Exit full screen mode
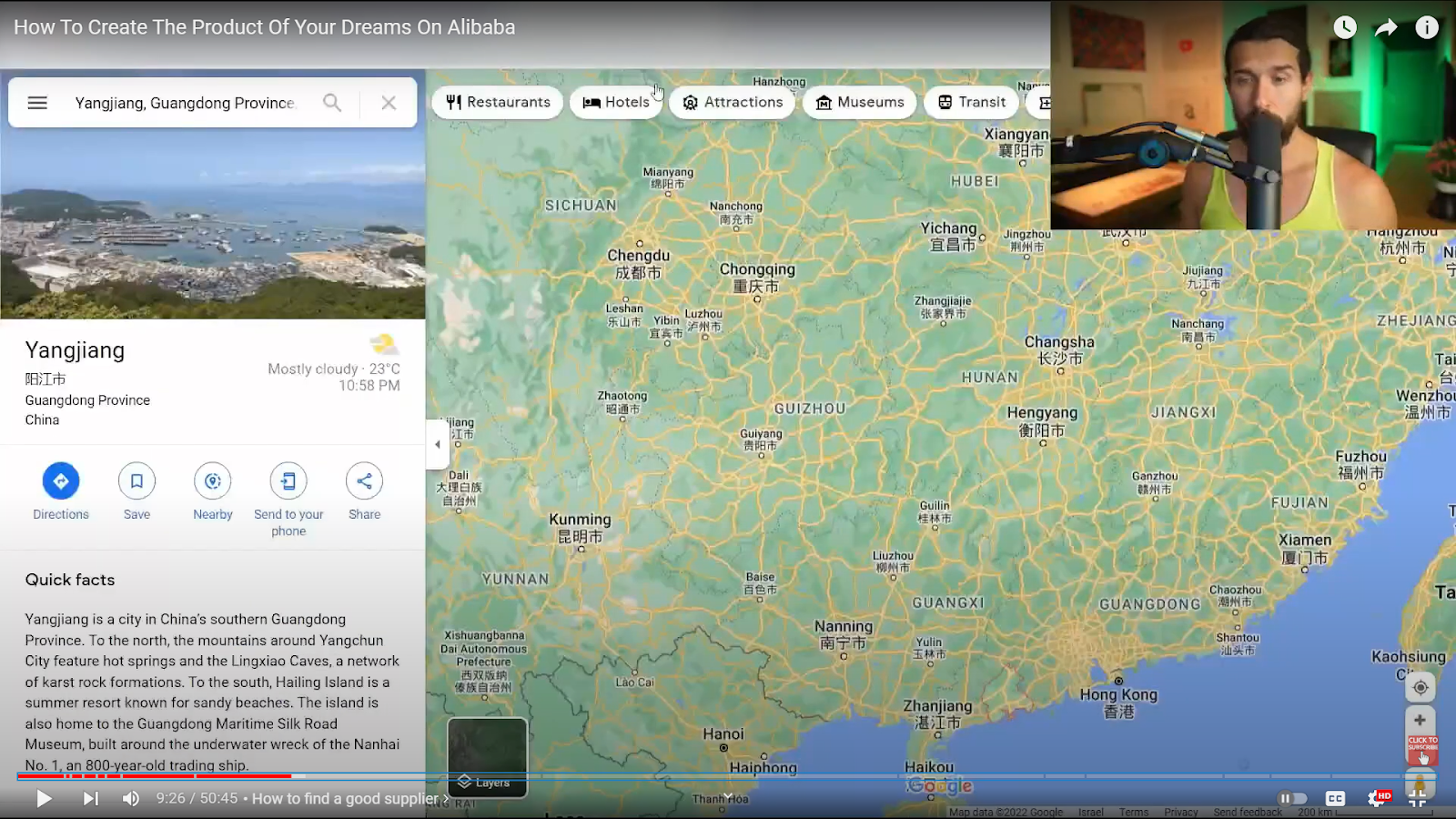 [1418, 799]
